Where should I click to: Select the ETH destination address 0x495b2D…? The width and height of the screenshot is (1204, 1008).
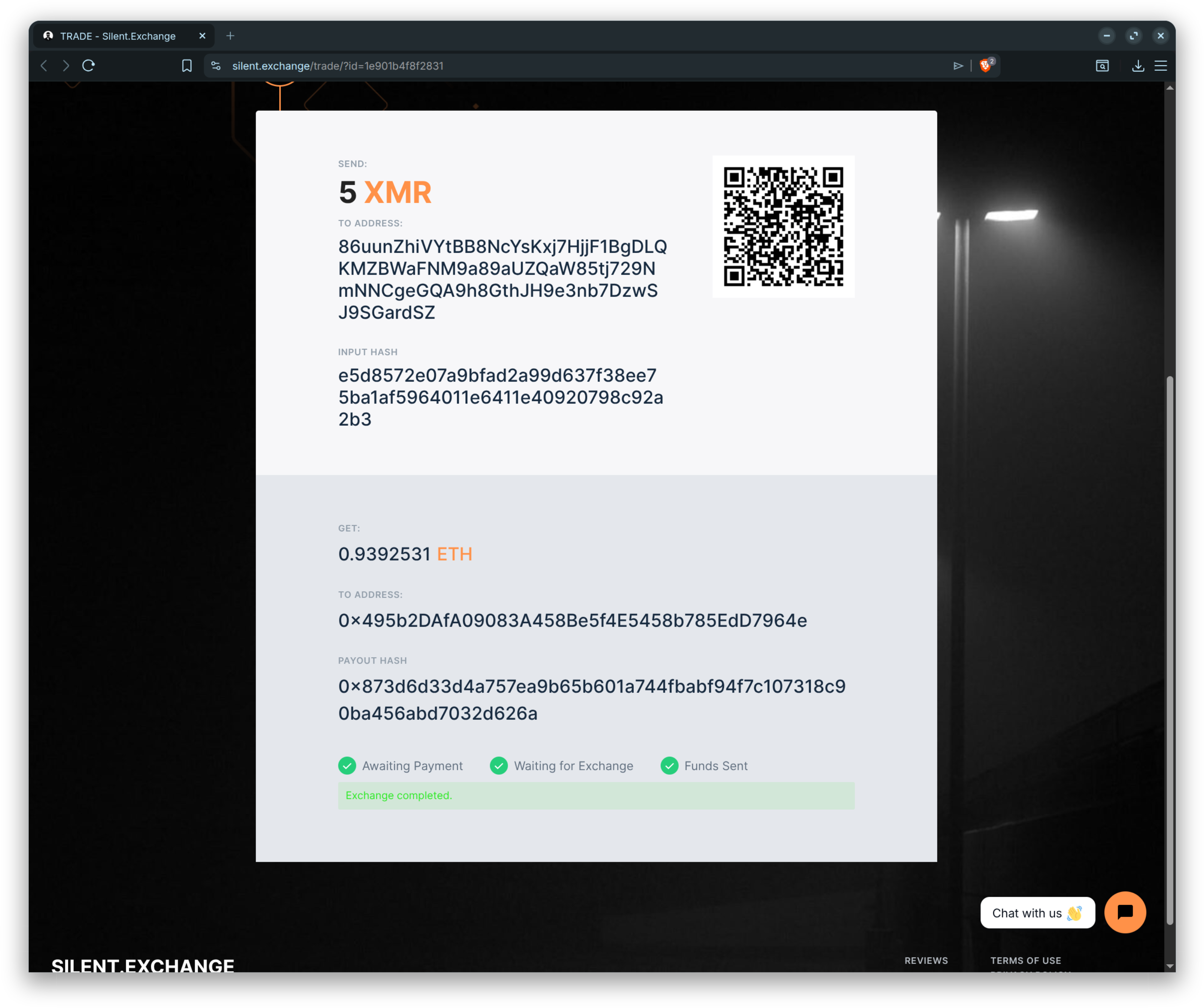click(572, 620)
